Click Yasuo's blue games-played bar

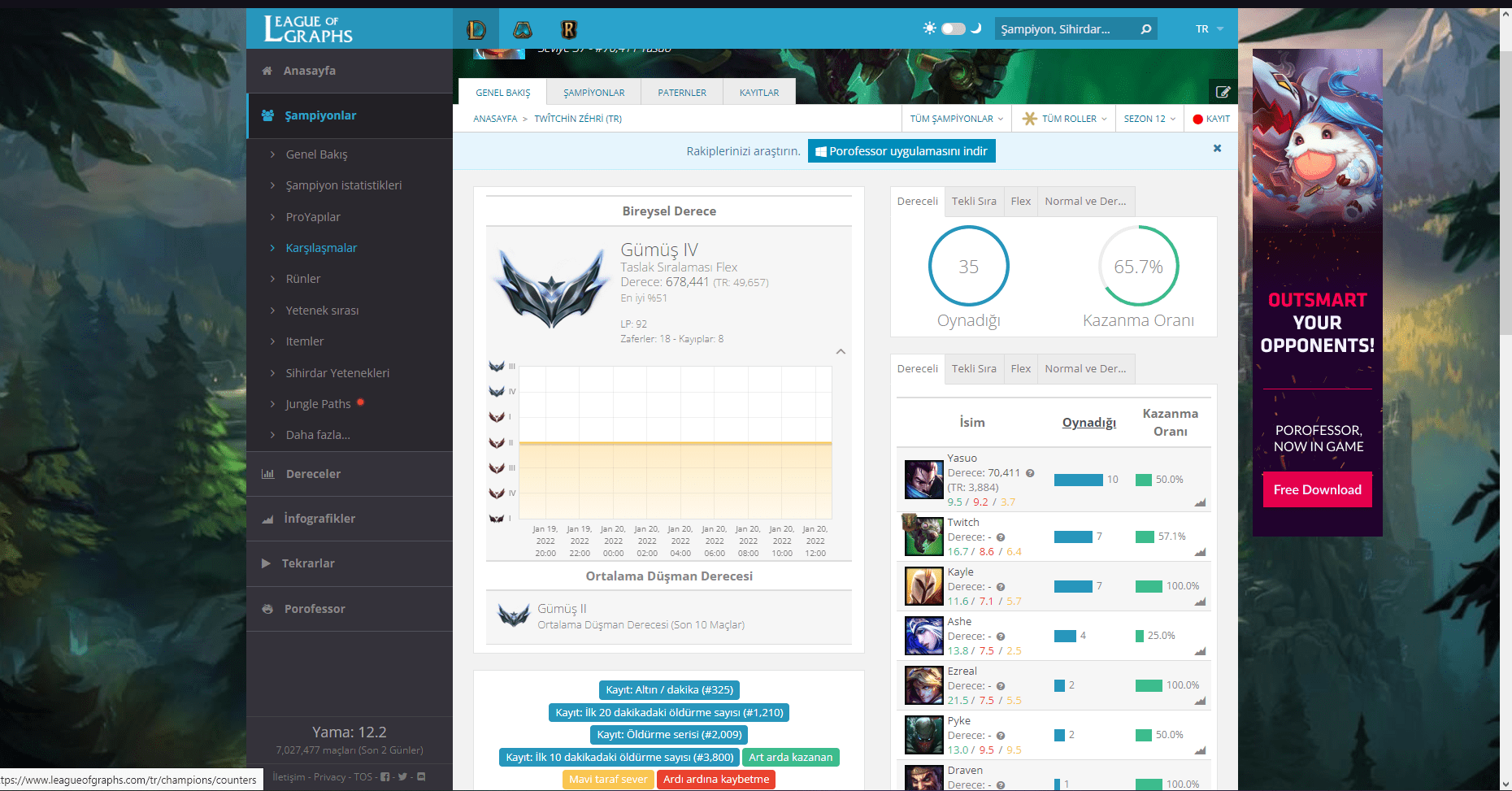[x=1078, y=480]
